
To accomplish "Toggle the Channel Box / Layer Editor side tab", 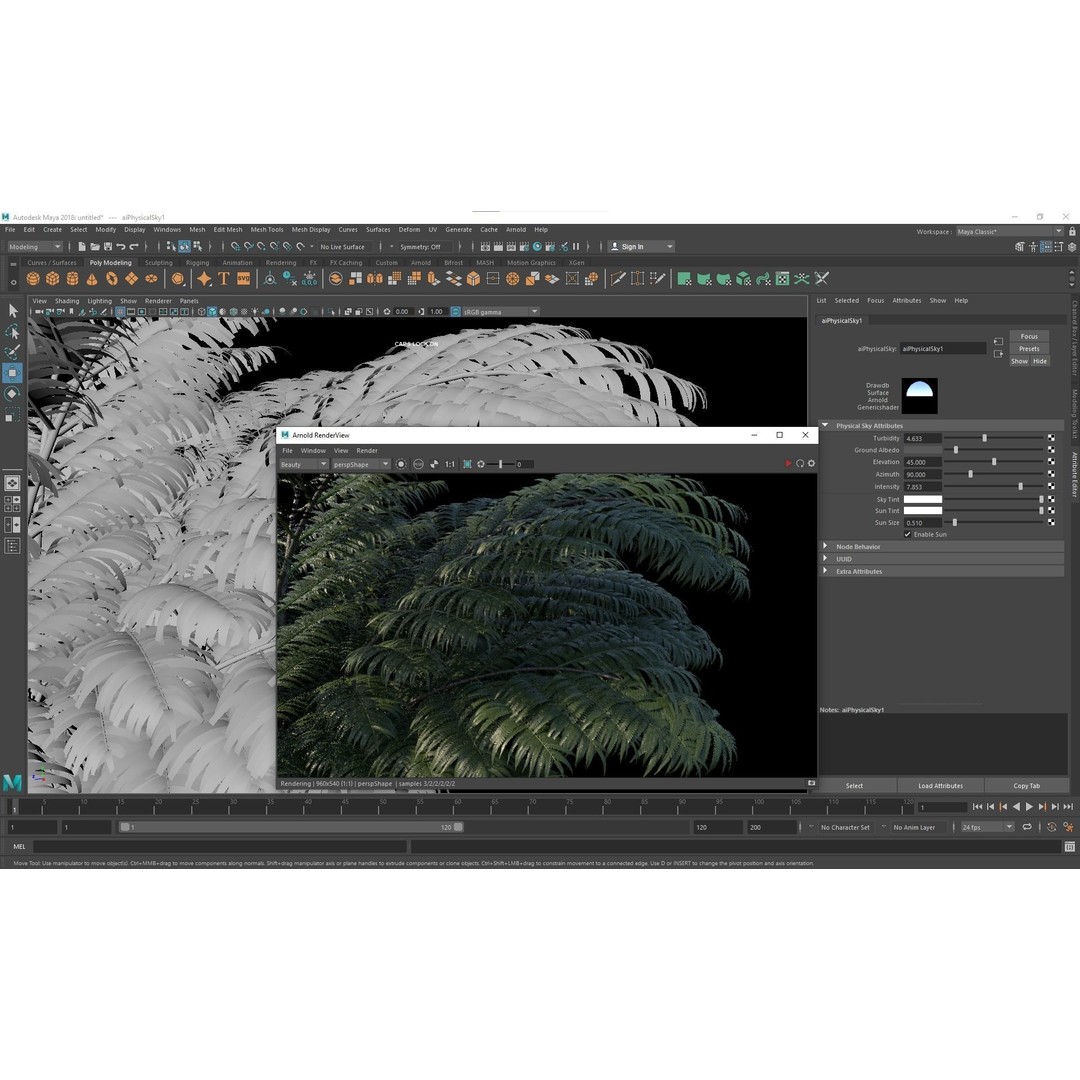I will 1074,338.
